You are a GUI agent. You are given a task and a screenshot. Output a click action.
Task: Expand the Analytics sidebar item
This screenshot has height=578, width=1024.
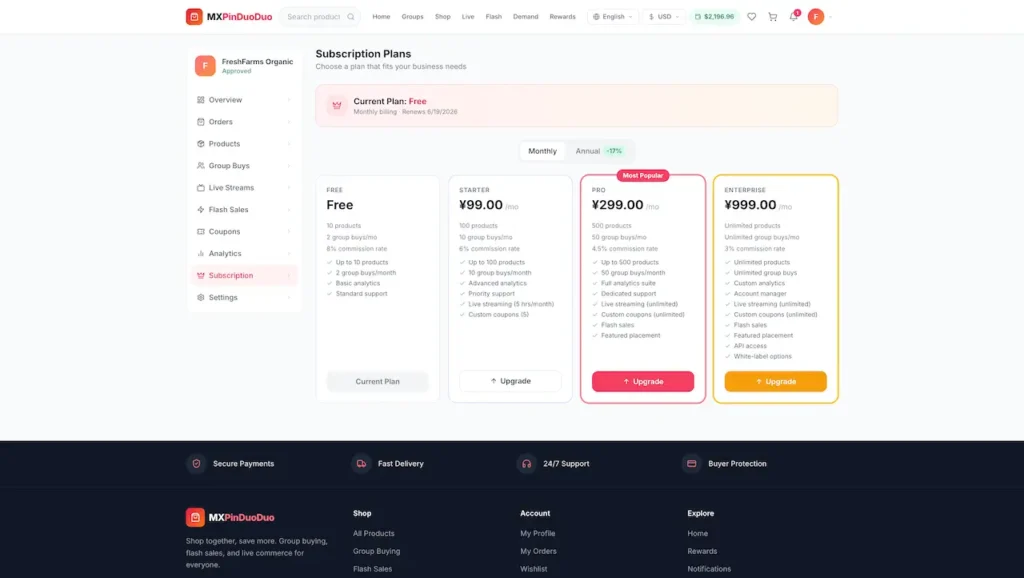(244, 253)
